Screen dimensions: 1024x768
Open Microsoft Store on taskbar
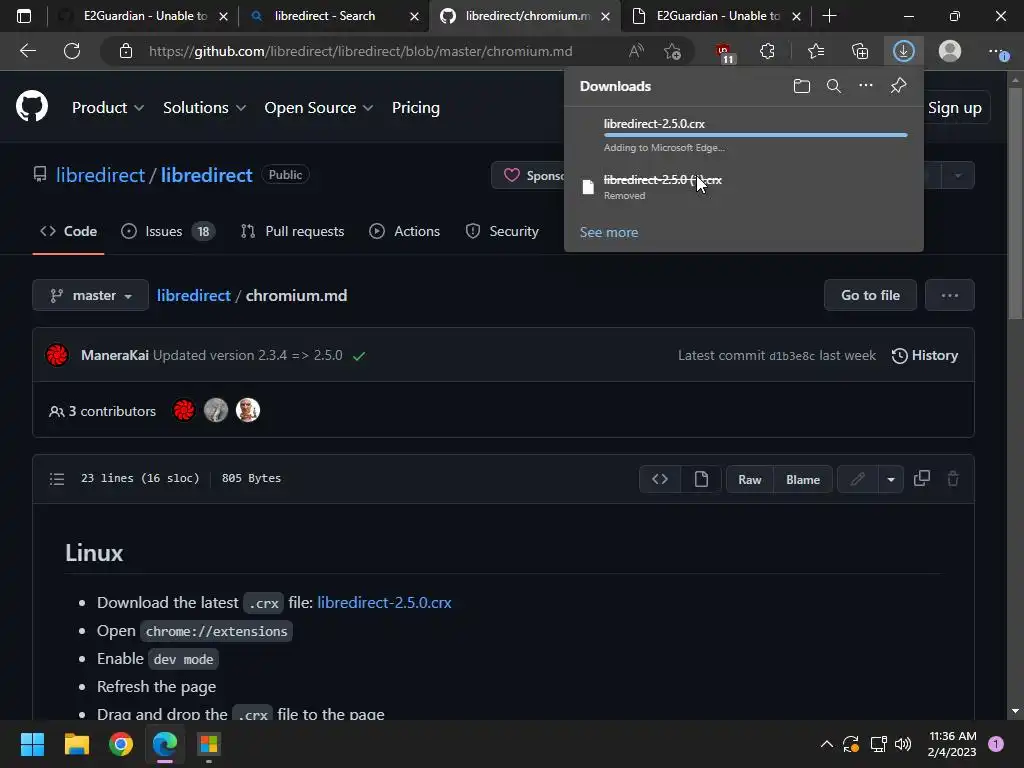coord(209,744)
